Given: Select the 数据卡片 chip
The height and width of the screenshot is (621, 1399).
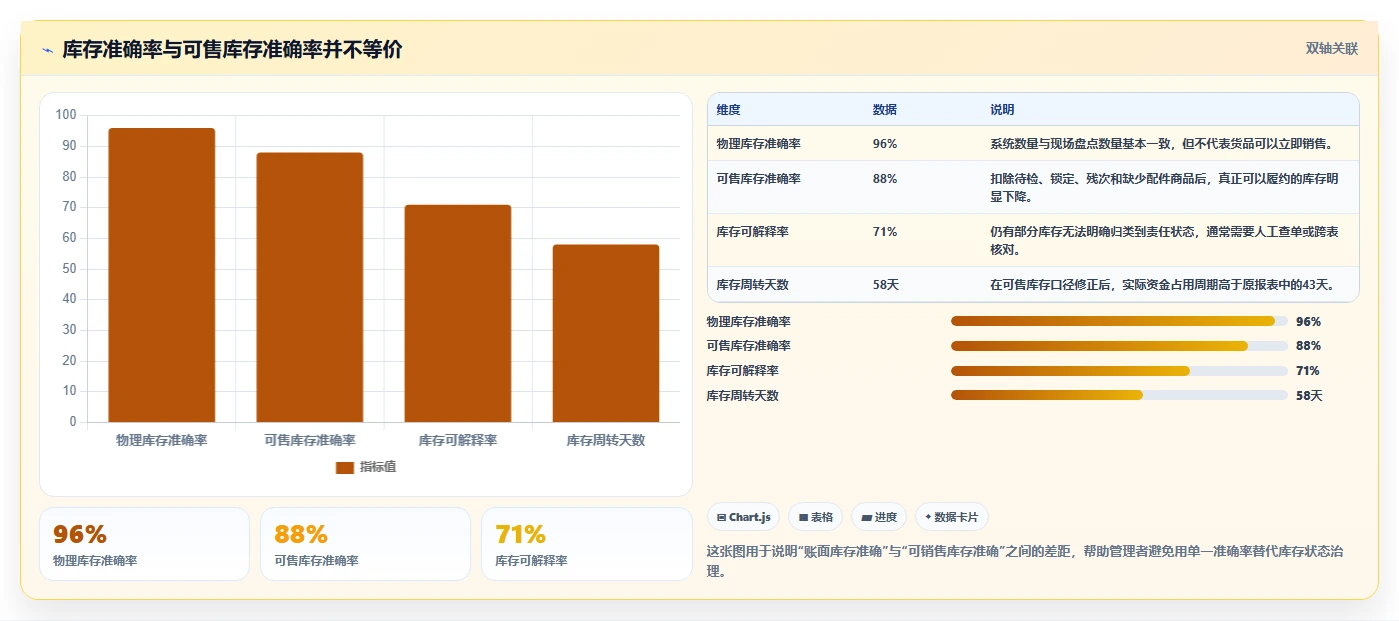Looking at the screenshot, I should click(952, 517).
